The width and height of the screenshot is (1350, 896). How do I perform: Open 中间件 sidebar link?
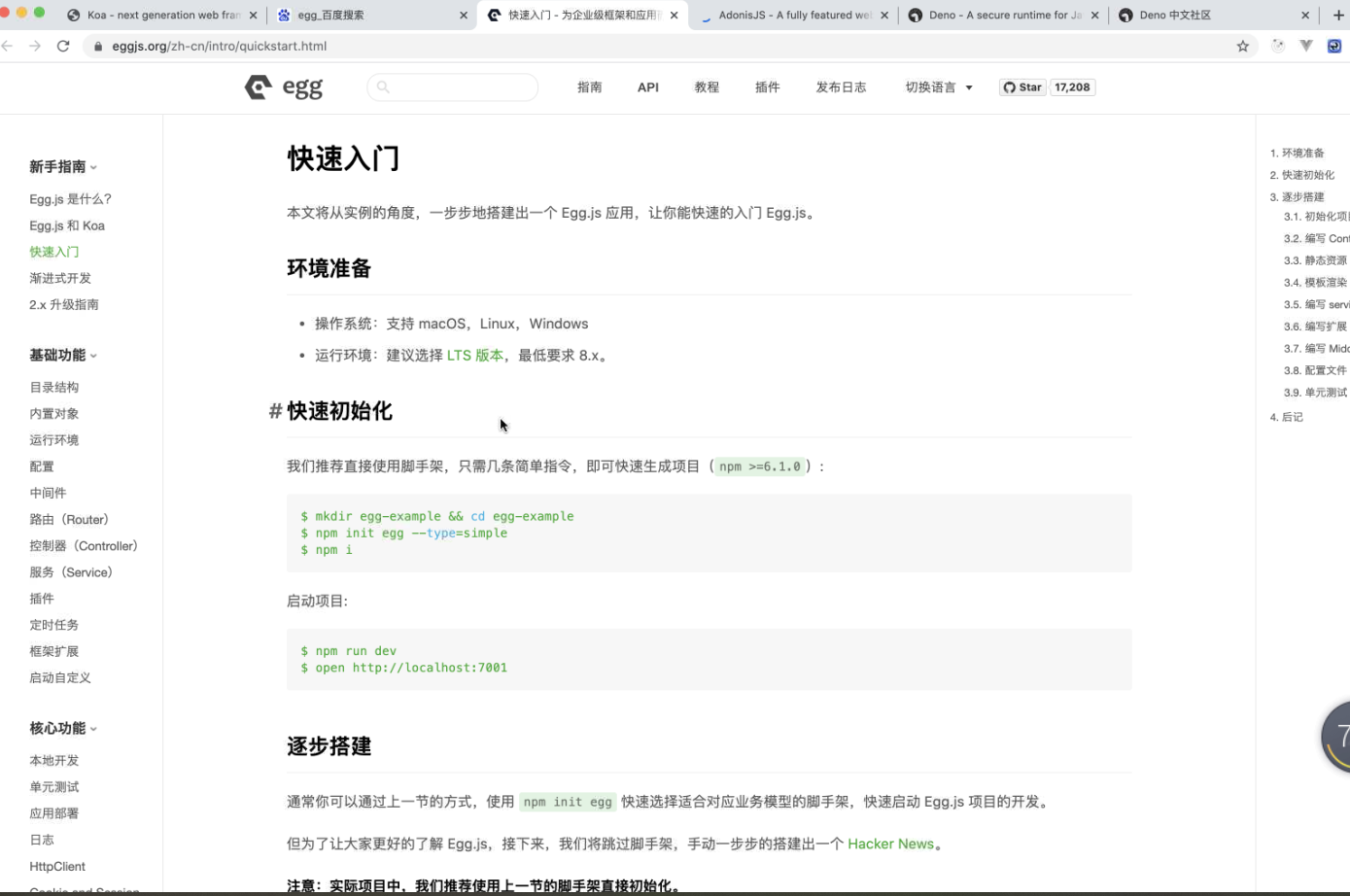point(48,493)
